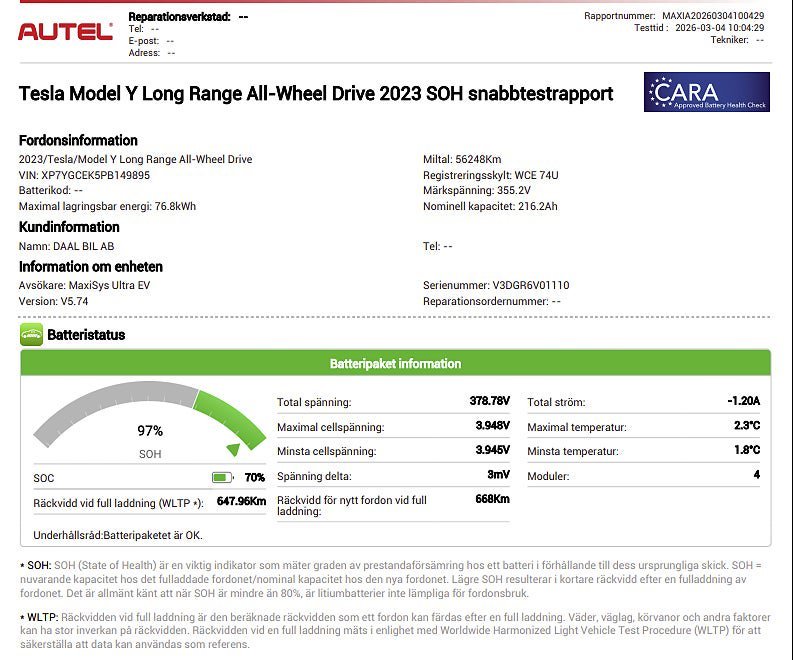Click the WLTP range value 647.96Km

241,502
